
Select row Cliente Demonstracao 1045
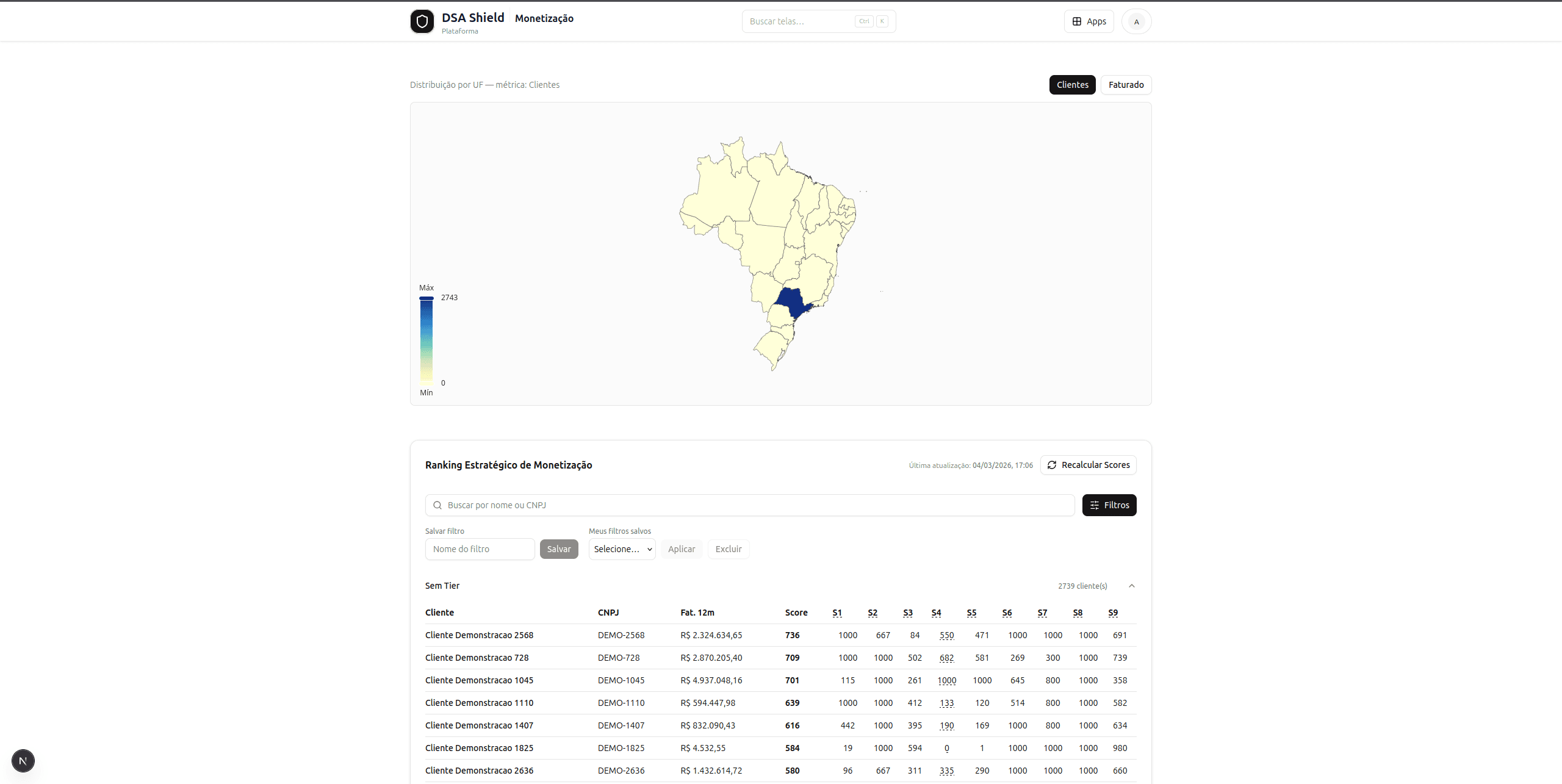(781, 680)
